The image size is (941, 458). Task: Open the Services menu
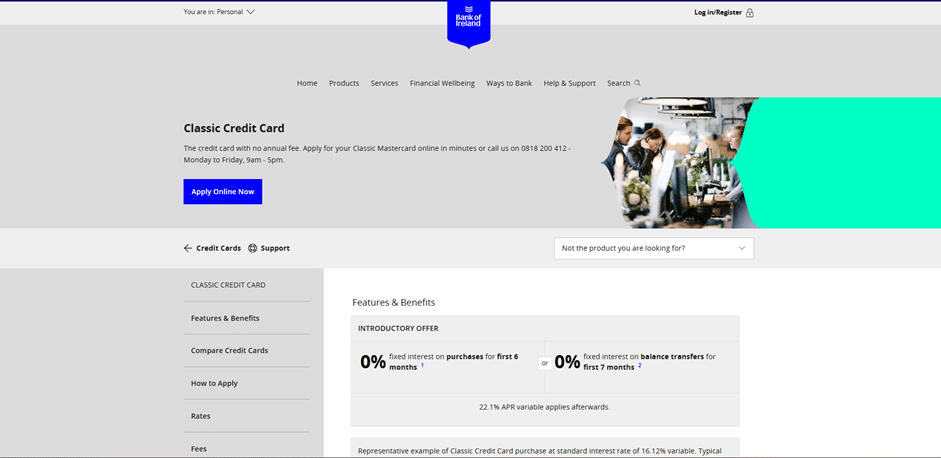[384, 83]
